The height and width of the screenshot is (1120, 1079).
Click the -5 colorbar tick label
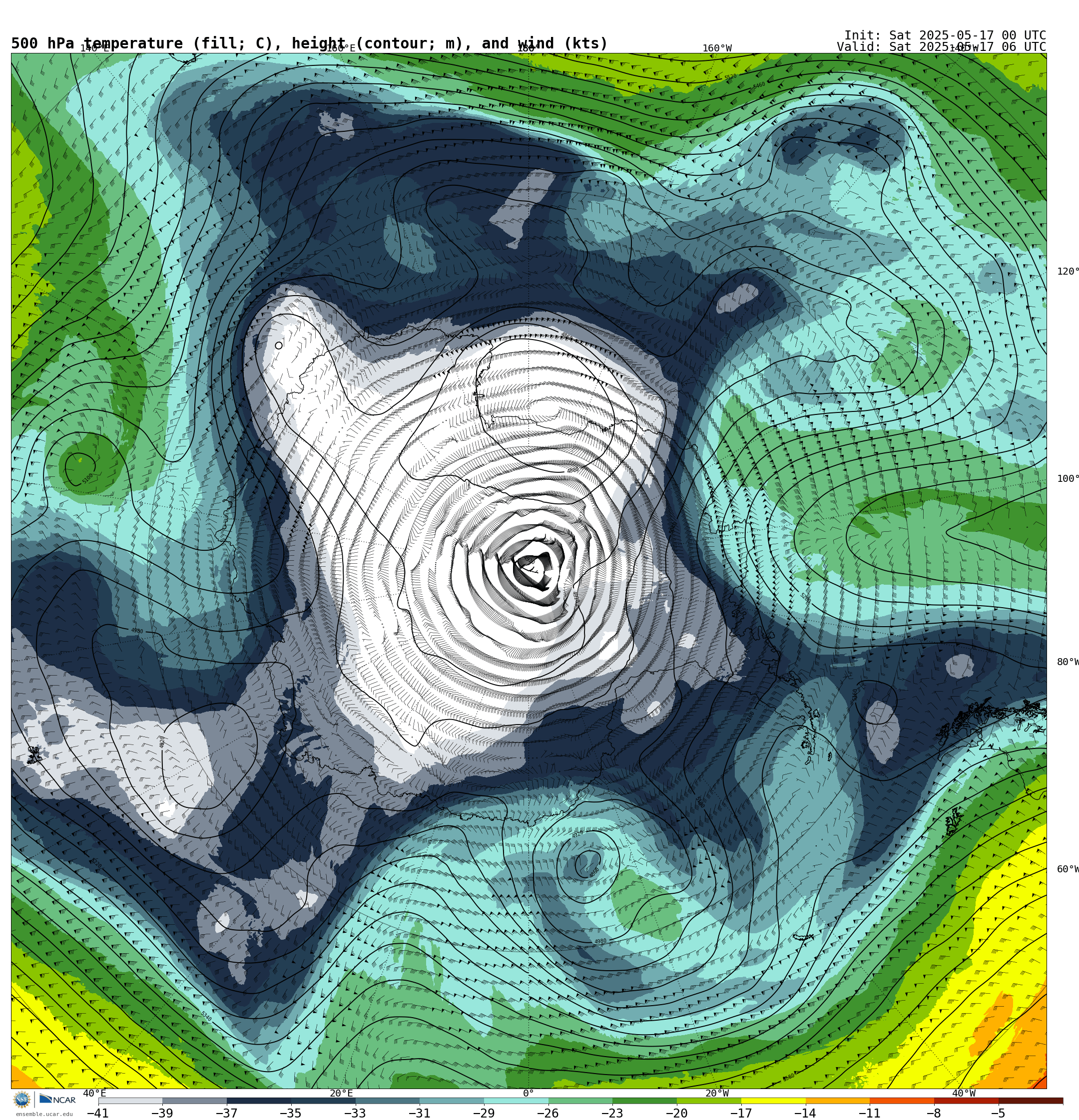coord(999,1113)
